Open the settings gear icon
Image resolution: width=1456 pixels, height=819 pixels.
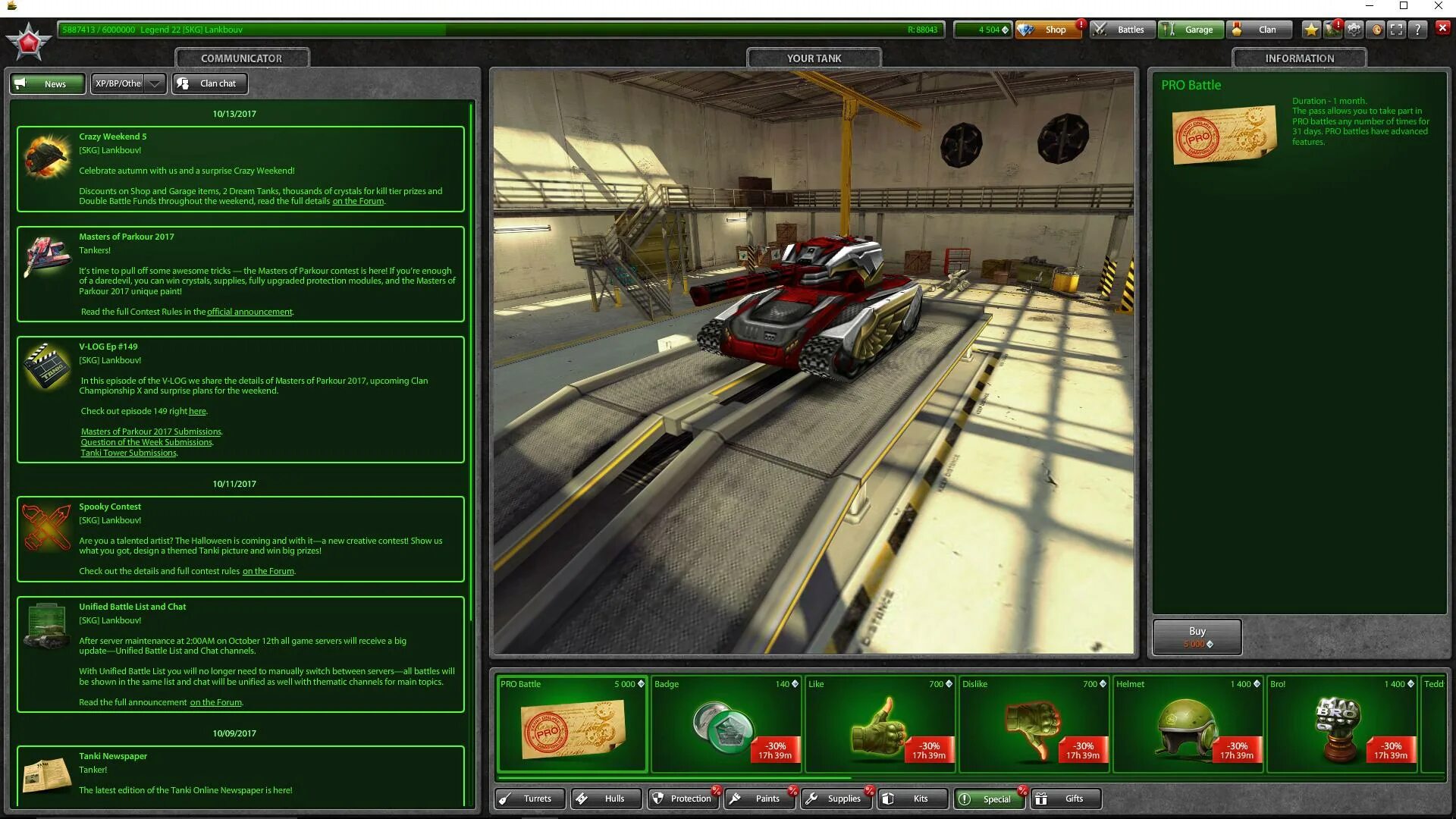[1354, 30]
